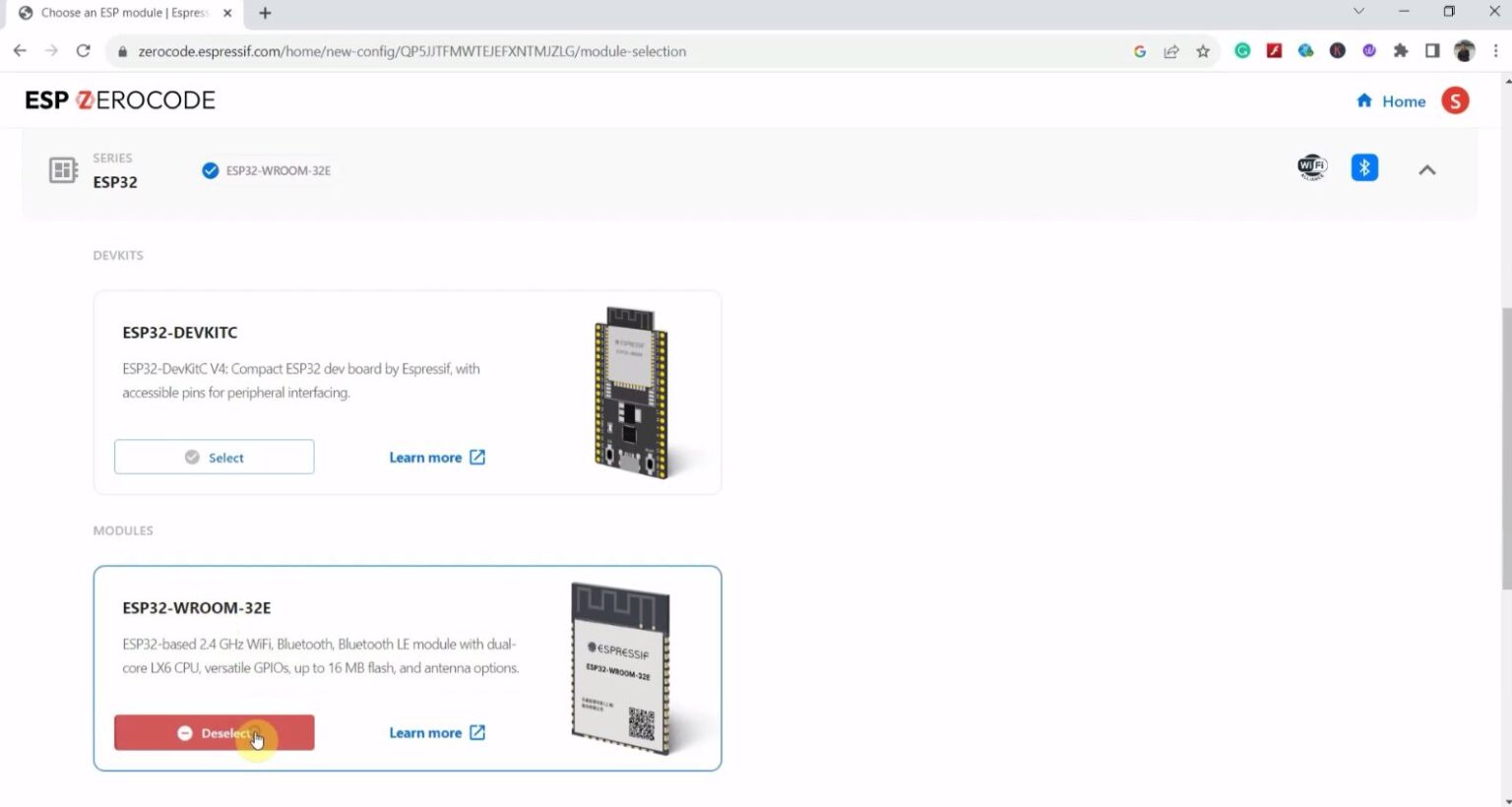Select the ESP32-DEVKITC devkit
The image size is (1512, 807).
click(214, 457)
